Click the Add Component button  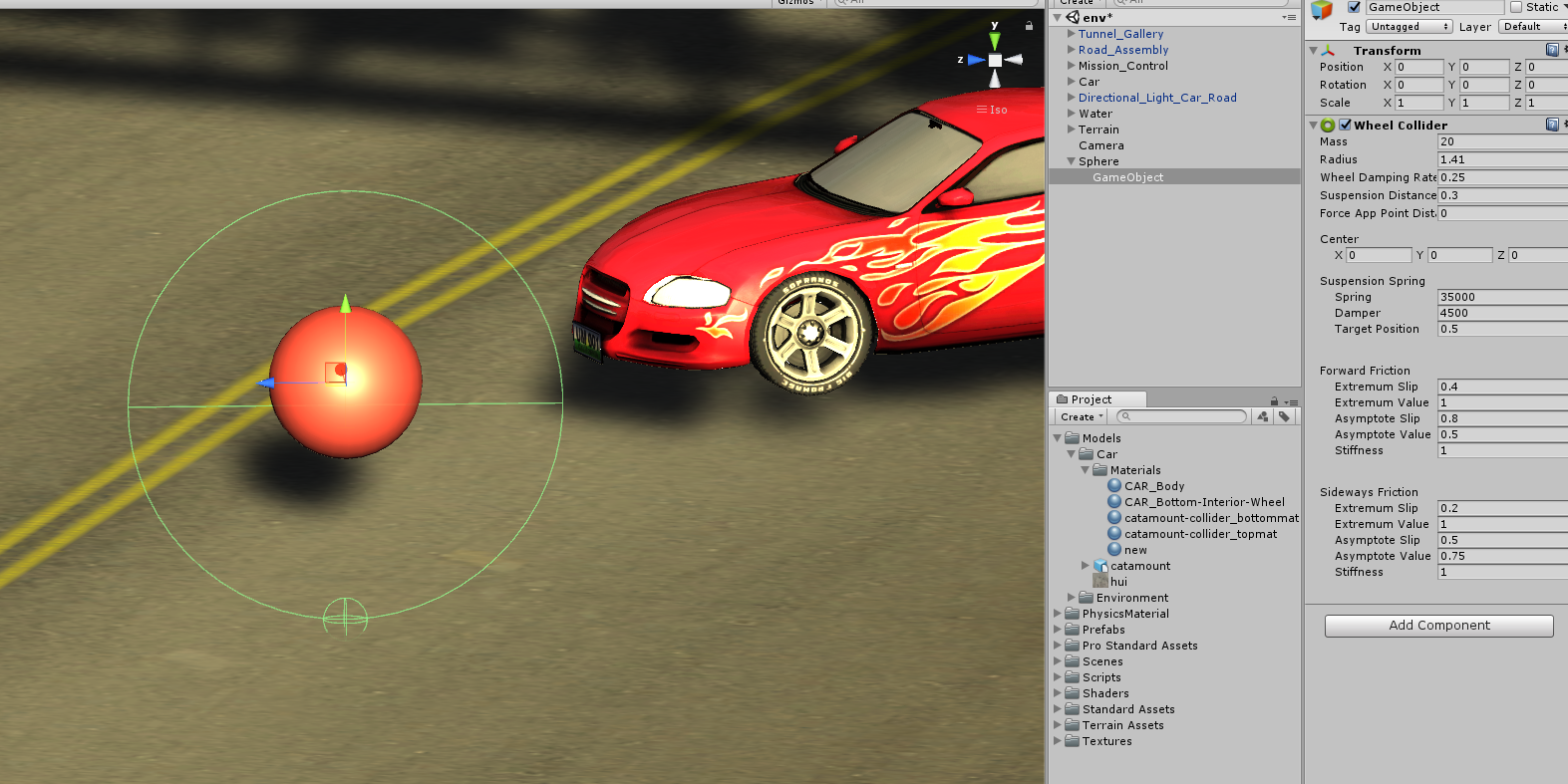pyautogui.click(x=1438, y=626)
